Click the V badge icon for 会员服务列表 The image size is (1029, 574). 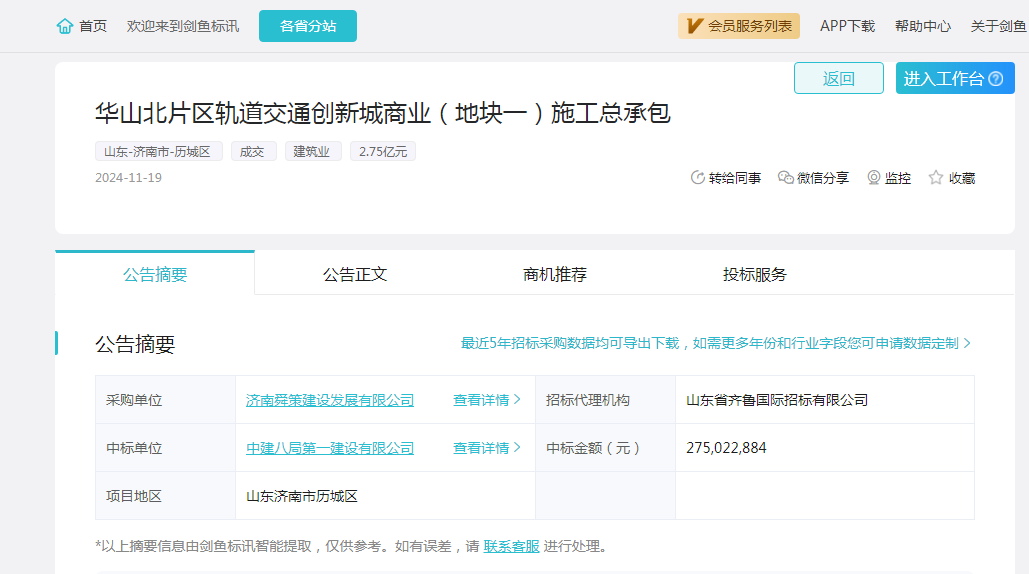(x=694, y=26)
